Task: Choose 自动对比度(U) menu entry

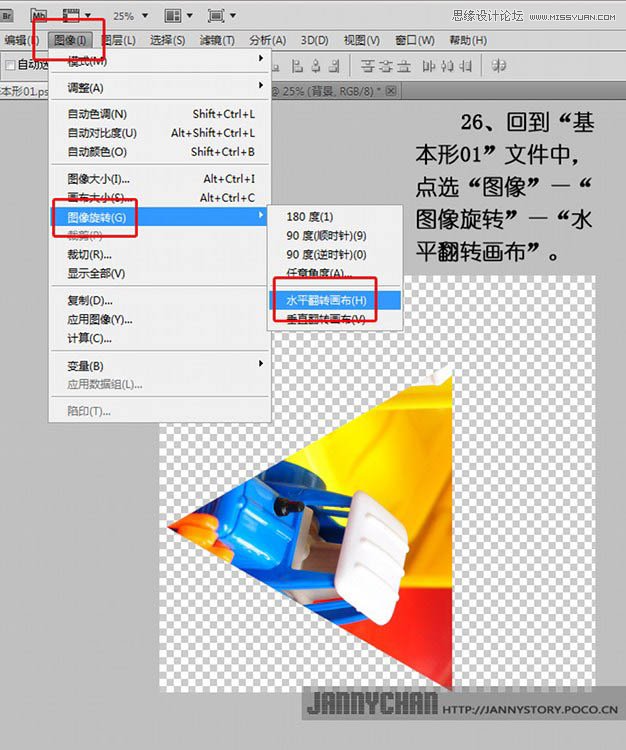Action: point(160,133)
